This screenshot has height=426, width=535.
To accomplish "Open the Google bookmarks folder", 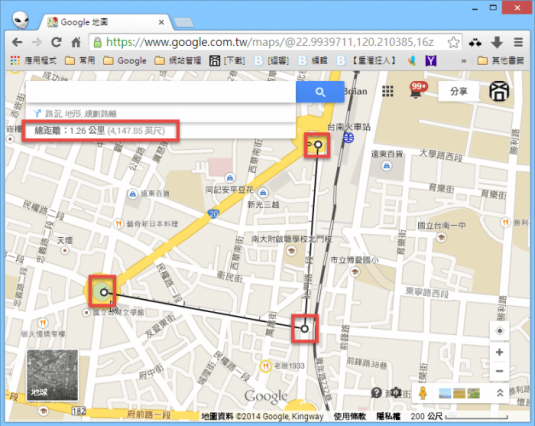I will [125, 61].
